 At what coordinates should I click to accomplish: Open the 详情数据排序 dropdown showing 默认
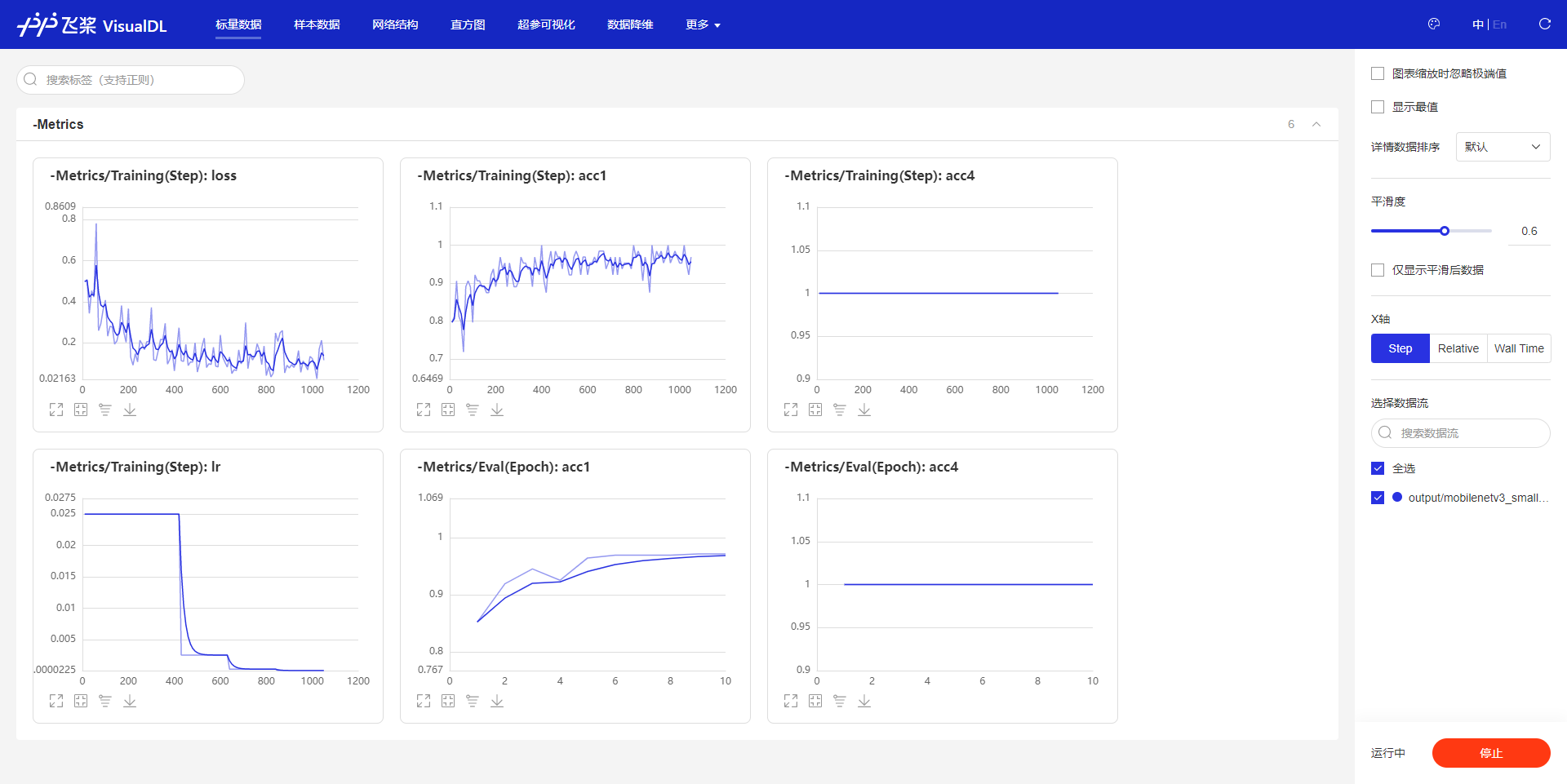click(1503, 147)
